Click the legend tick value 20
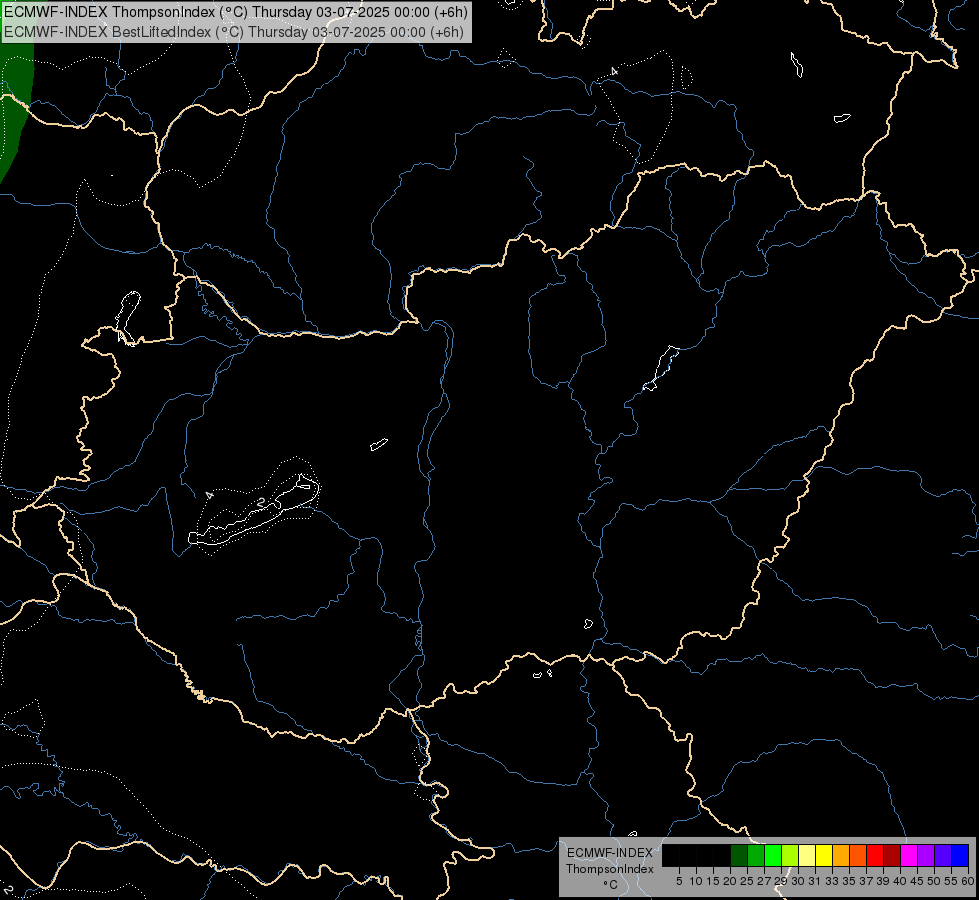Image resolution: width=979 pixels, height=900 pixels. tap(730, 881)
